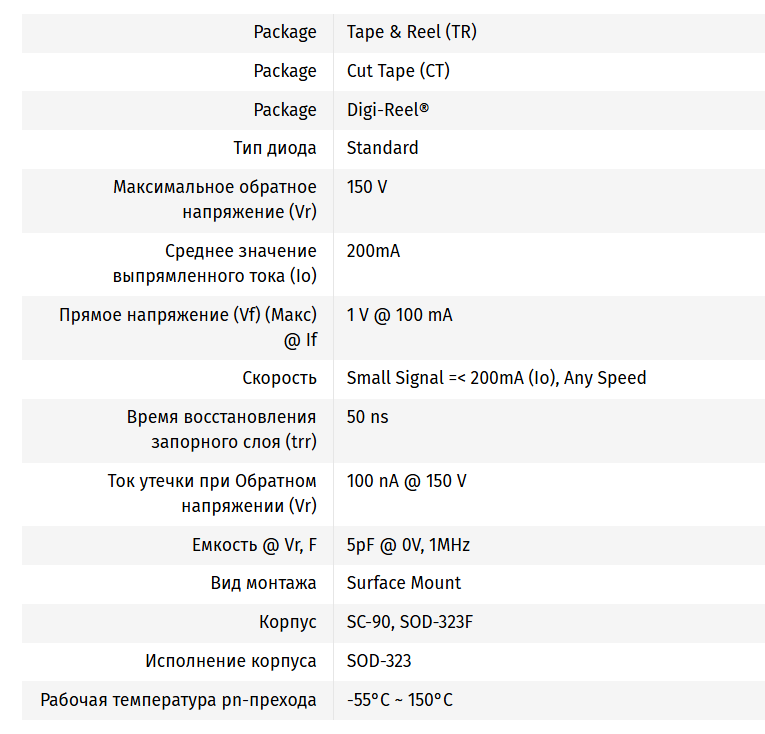Viewport: 765px width, 734px height.
Task: Click the "1 V @ 100 mA" value
Action: coord(399,315)
